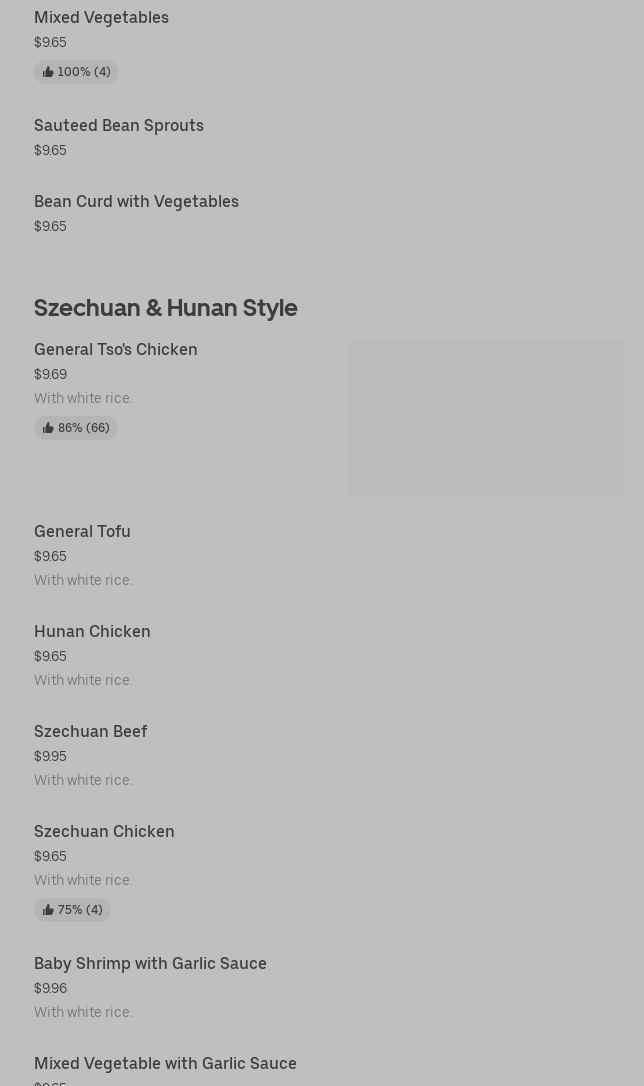Open the Mixed Vegetables menu item
Viewport: 644px width, 1086px height.
coord(101,17)
